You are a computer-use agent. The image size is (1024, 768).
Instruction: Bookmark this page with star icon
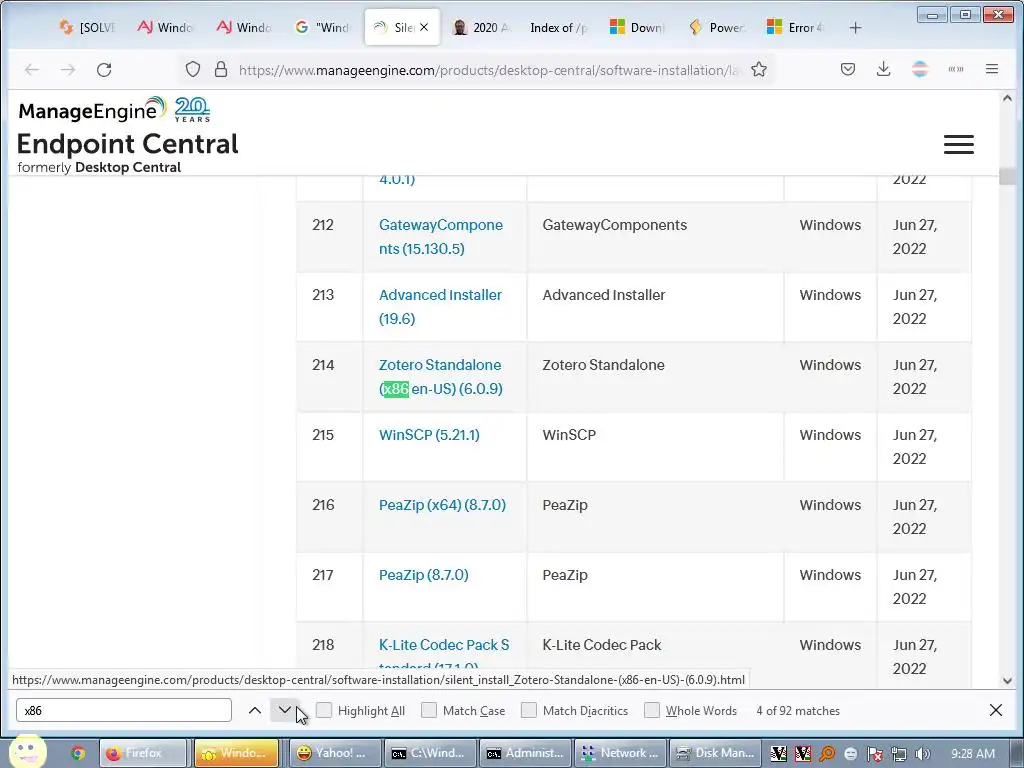(758, 69)
